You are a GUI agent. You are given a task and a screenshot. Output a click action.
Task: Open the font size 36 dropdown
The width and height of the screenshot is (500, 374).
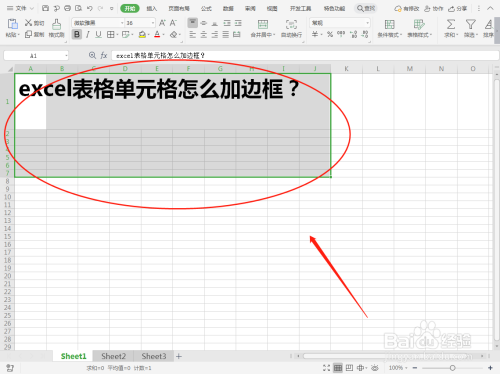tap(153, 23)
